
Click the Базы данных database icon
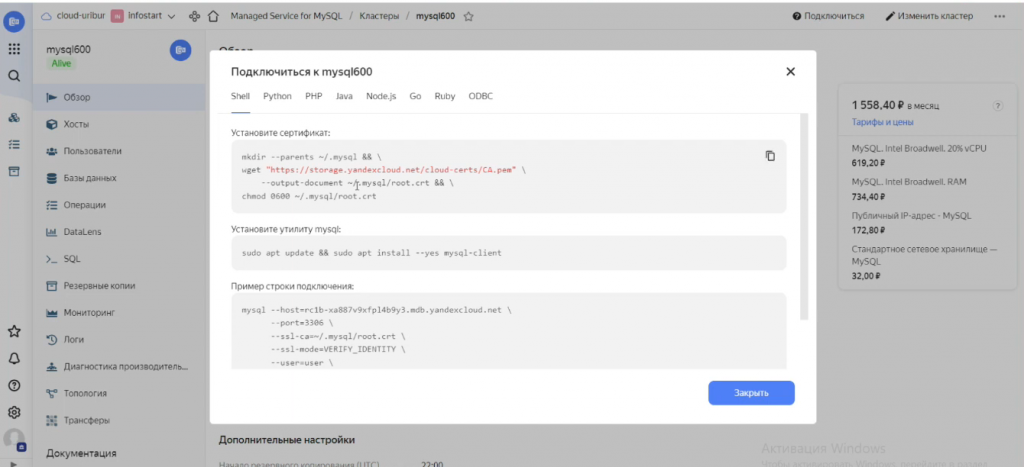(52, 178)
